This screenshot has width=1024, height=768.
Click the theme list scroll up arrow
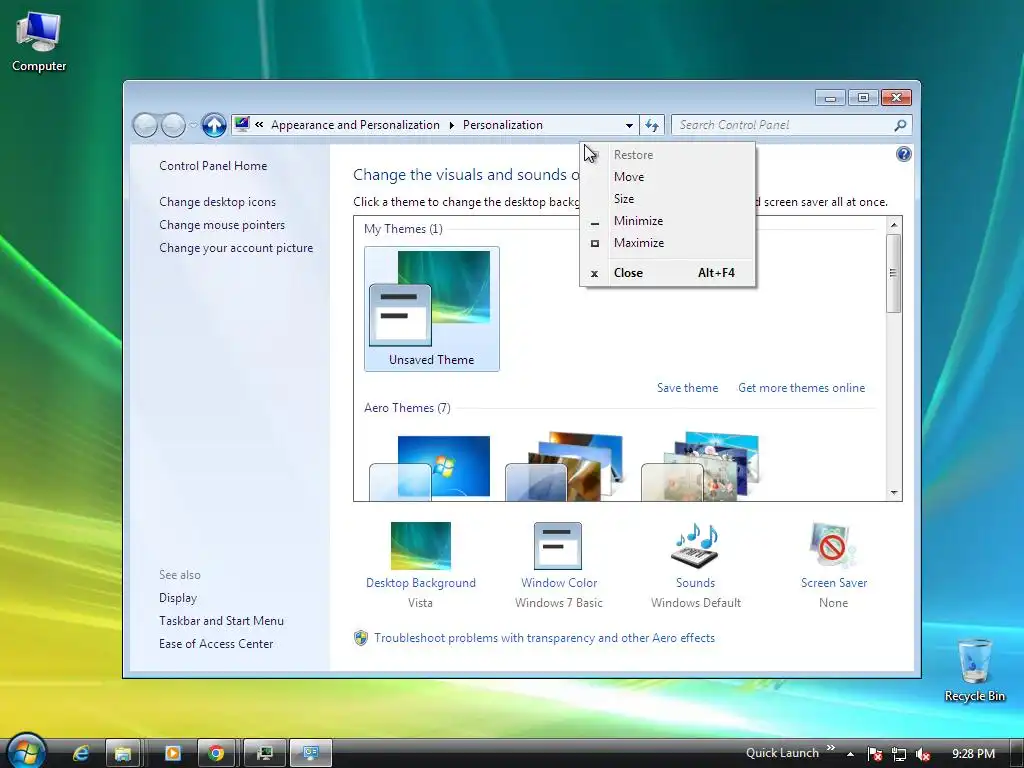[894, 225]
